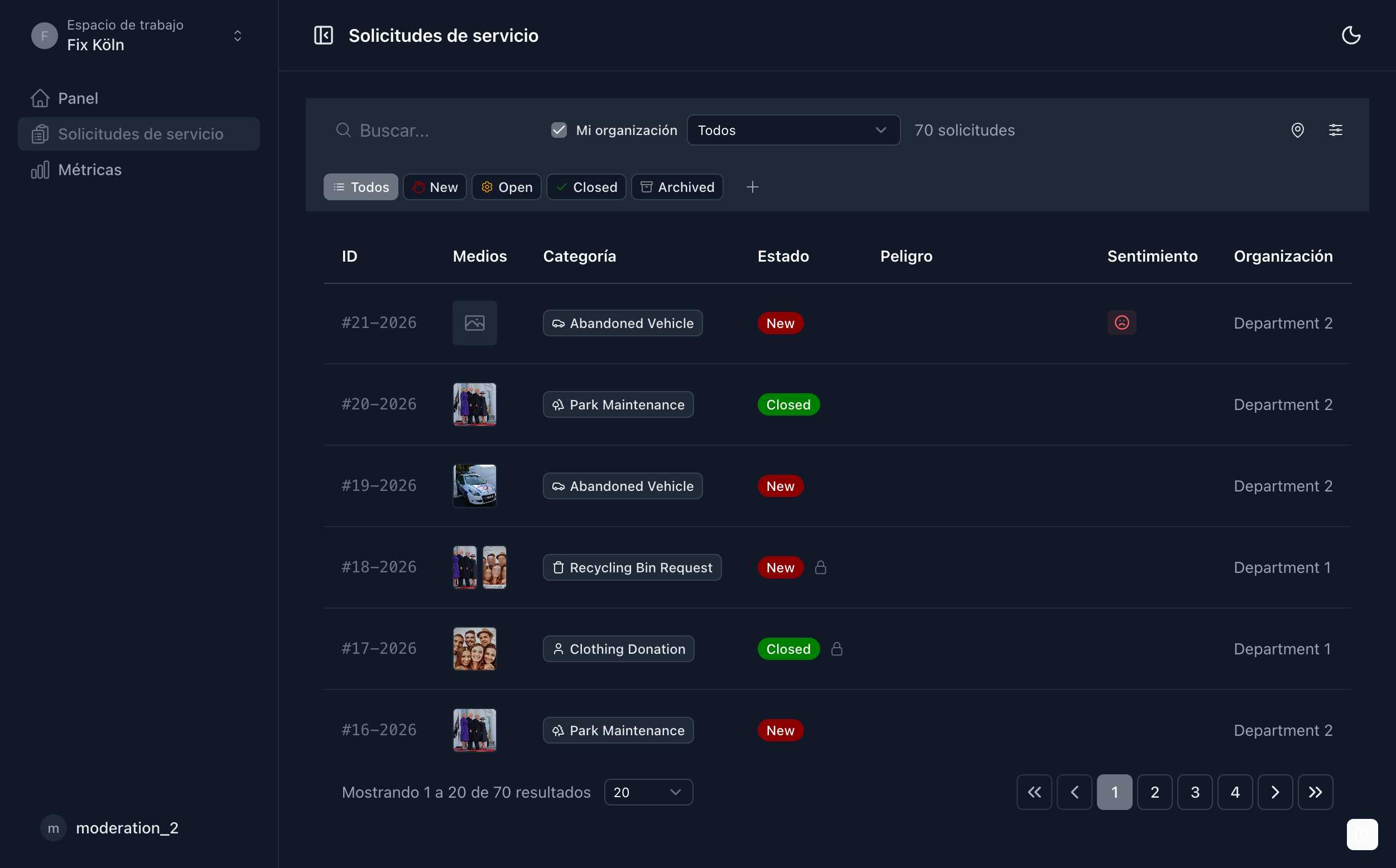Click the Abandoned Vehicle badge on #19-2026
This screenshot has width=1396, height=868.
click(622, 486)
